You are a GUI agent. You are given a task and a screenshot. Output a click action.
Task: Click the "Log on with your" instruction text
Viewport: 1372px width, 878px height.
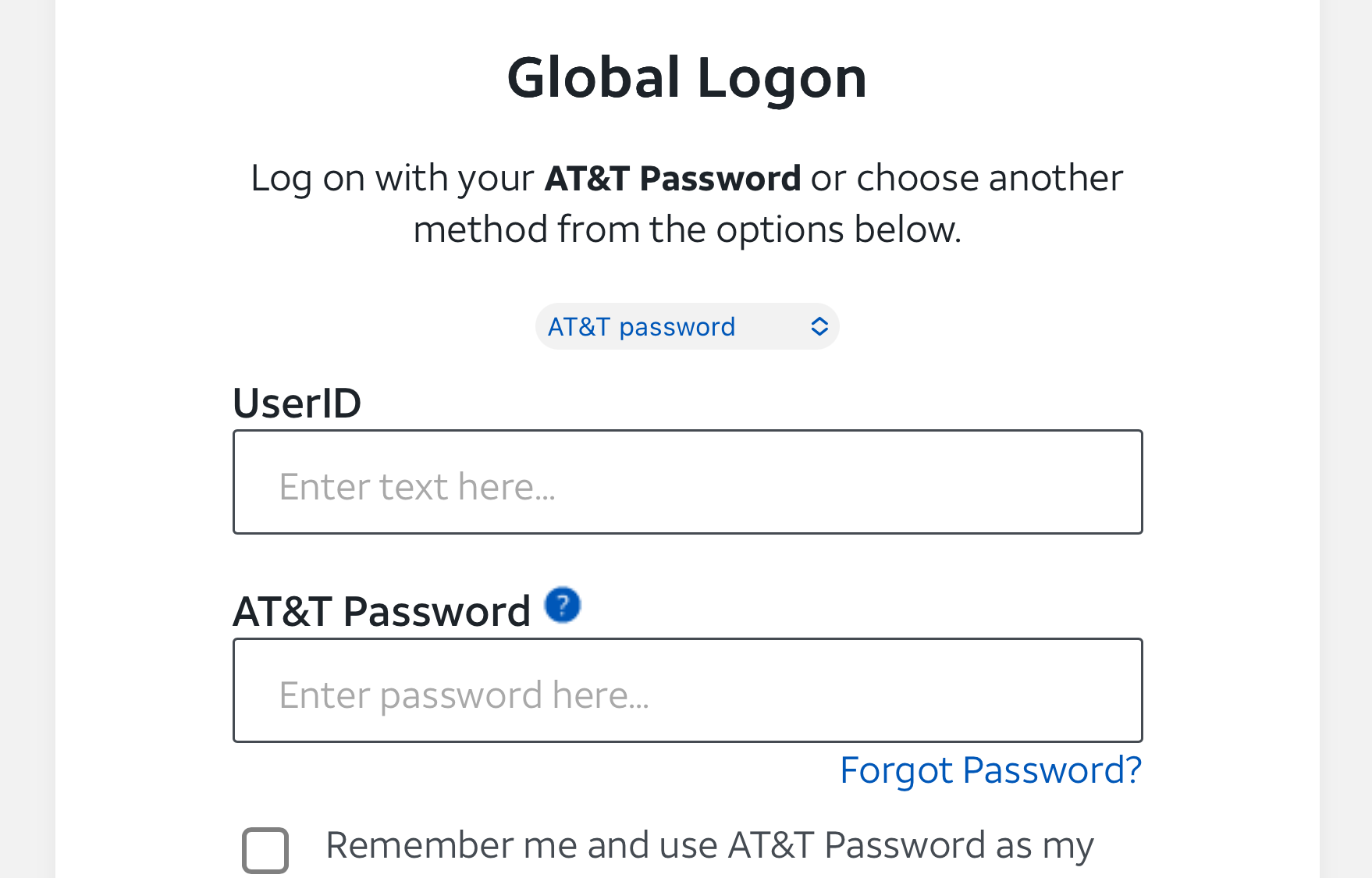pyautogui.click(x=392, y=179)
